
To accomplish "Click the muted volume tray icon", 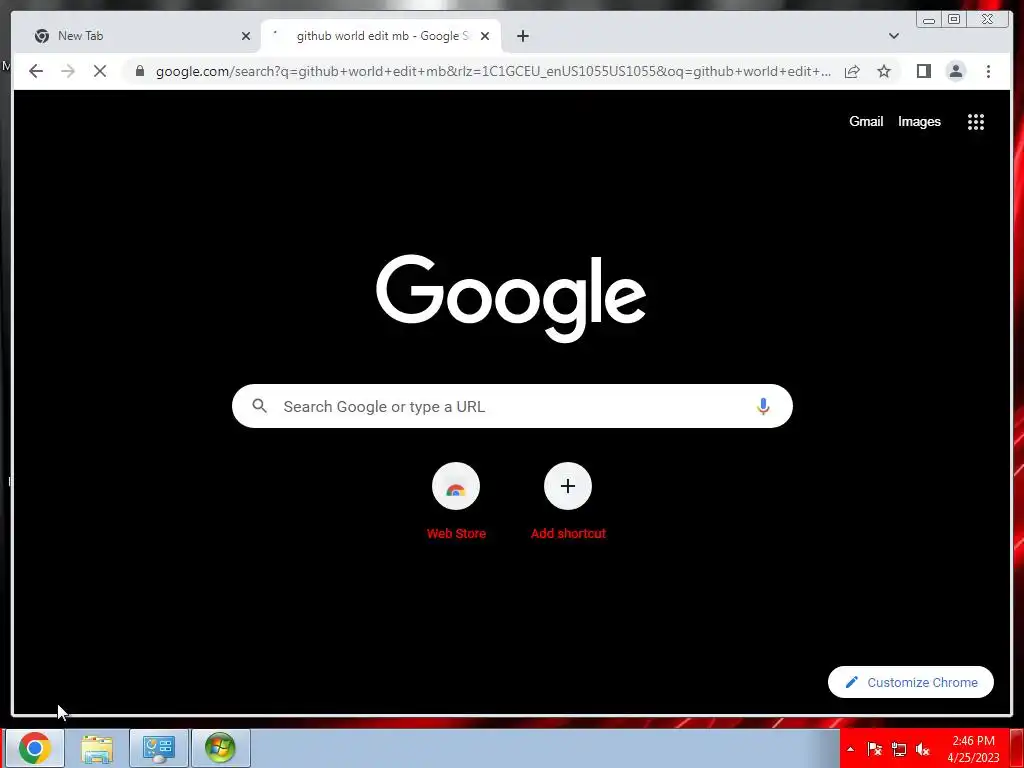I will 922,749.
